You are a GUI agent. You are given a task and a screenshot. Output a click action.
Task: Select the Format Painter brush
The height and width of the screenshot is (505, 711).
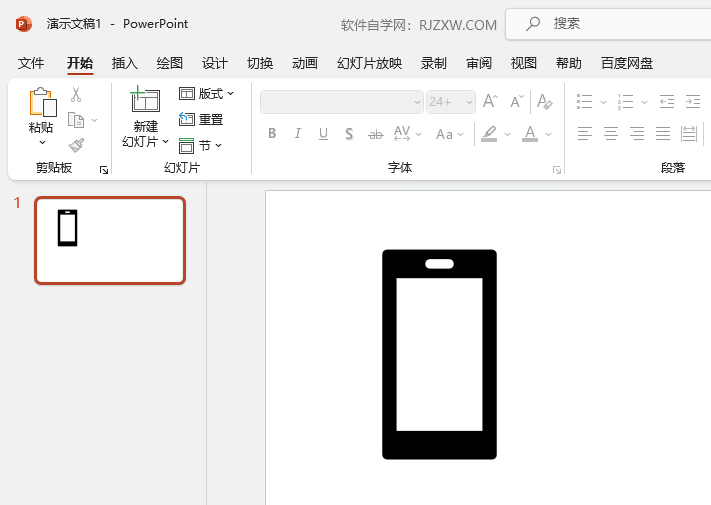tap(76, 146)
